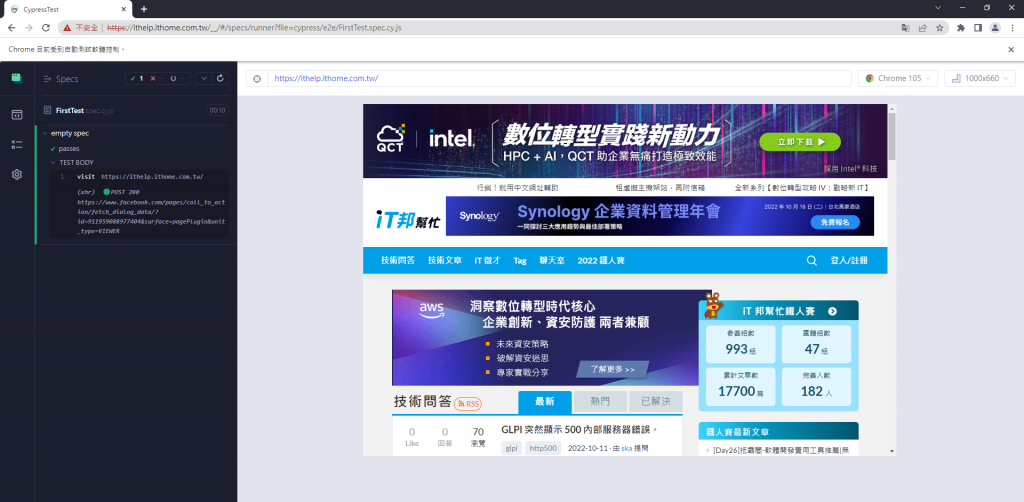Viewport: 1024px width, 502px height.
Task: Open the Chrome extensions puzzle icon
Action: tap(961, 28)
